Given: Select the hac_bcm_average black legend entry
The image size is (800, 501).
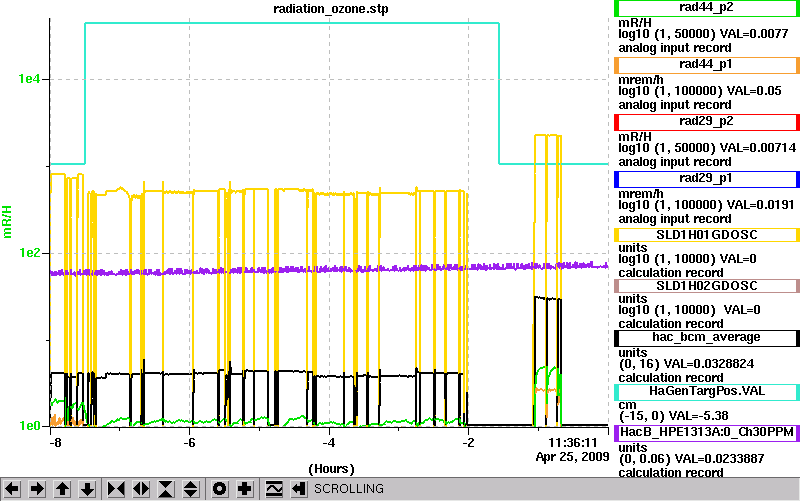Looking at the screenshot, I should [x=707, y=338].
